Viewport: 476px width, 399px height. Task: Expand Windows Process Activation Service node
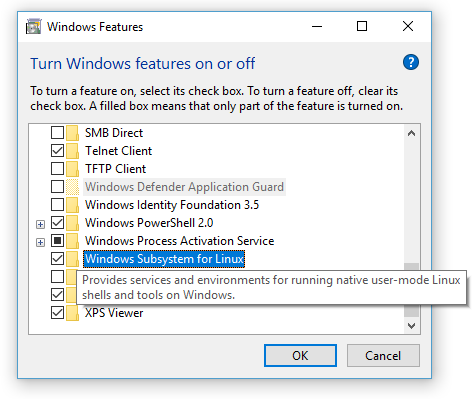coord(40,242)
